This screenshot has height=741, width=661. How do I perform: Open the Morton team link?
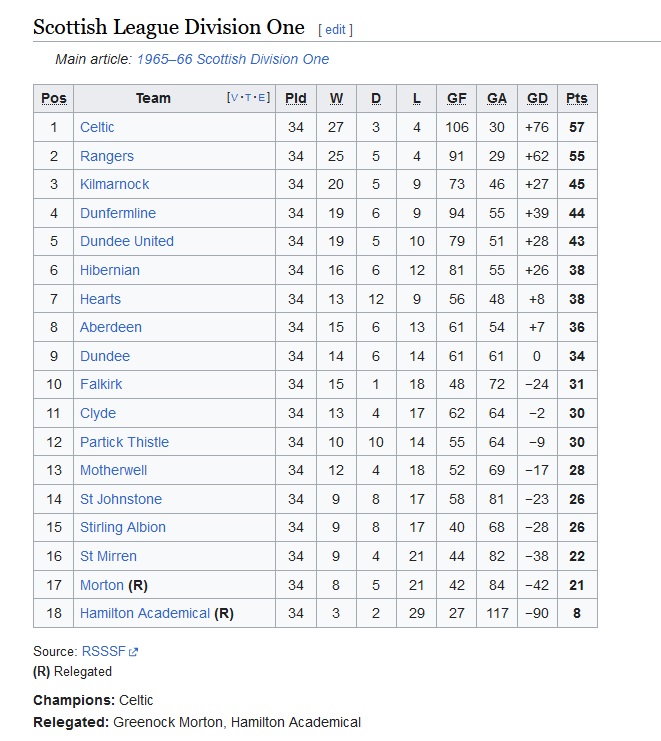tap(102, 585)
